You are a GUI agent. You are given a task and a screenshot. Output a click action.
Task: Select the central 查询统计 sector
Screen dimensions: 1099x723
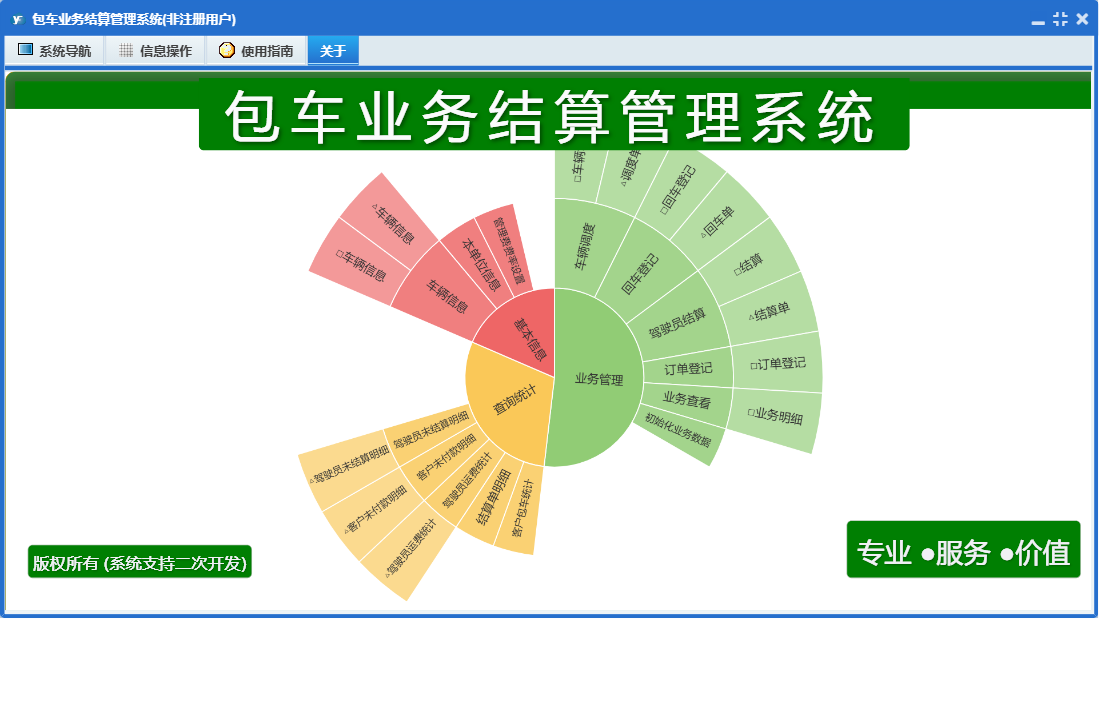[512, 401]
